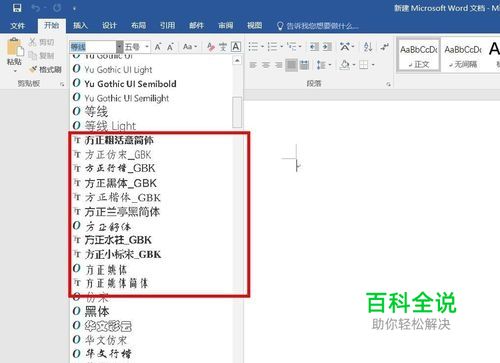Viewport: 500px width, 363px height.
Task: Toggle Align Left paragraph button
Action: click(253, 65)
